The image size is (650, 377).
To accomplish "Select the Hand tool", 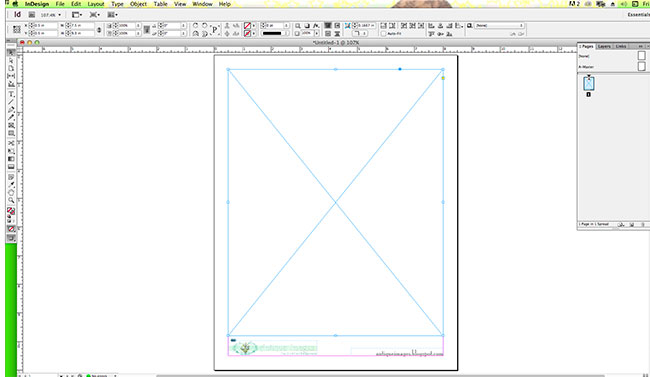I will (11, 192).
